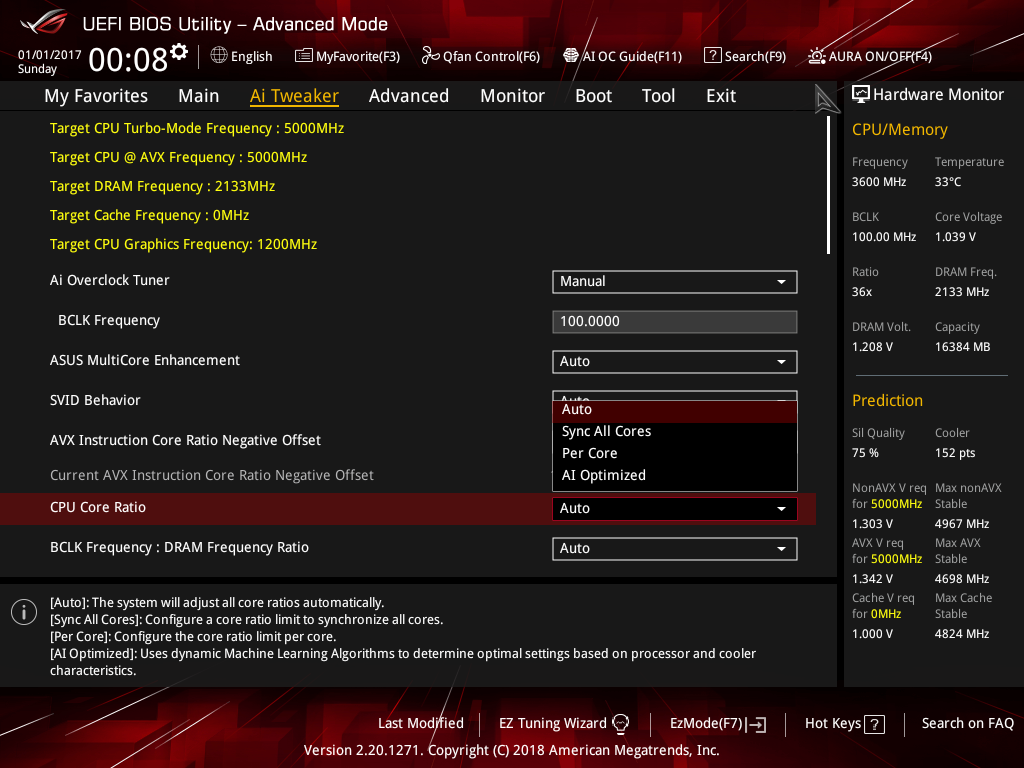This screenshot has width=1024, height=768.
Task: Switch to EzMode(F7)
Action: [x=718, y=724]
